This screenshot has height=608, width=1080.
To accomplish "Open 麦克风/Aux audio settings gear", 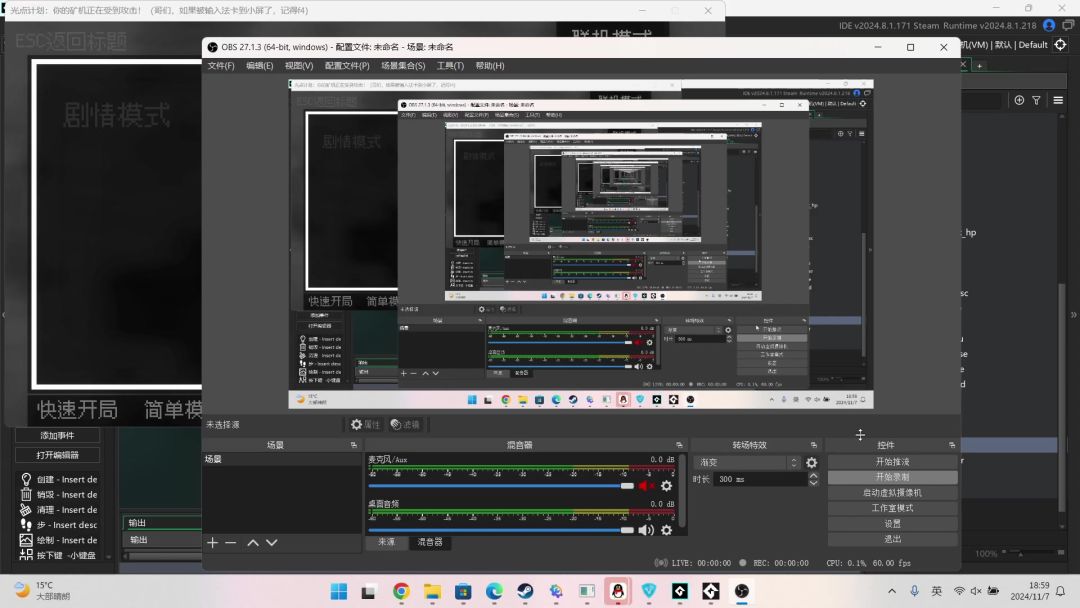I will pos(667,486).
